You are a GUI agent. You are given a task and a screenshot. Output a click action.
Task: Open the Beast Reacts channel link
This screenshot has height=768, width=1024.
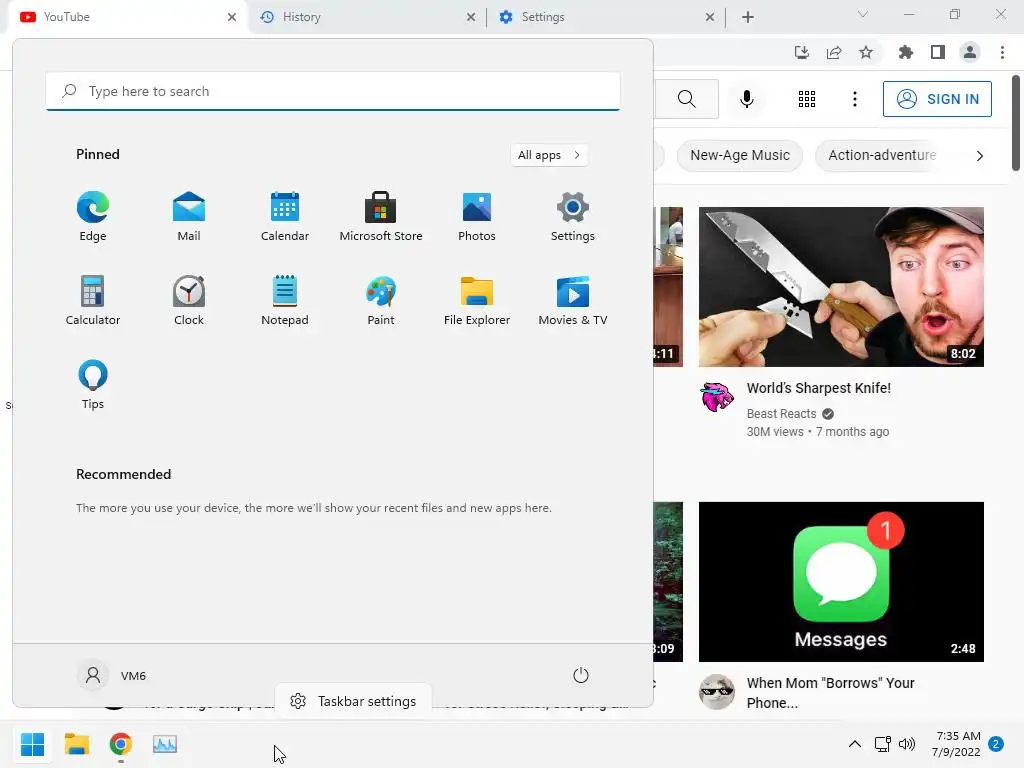[781, 413]
